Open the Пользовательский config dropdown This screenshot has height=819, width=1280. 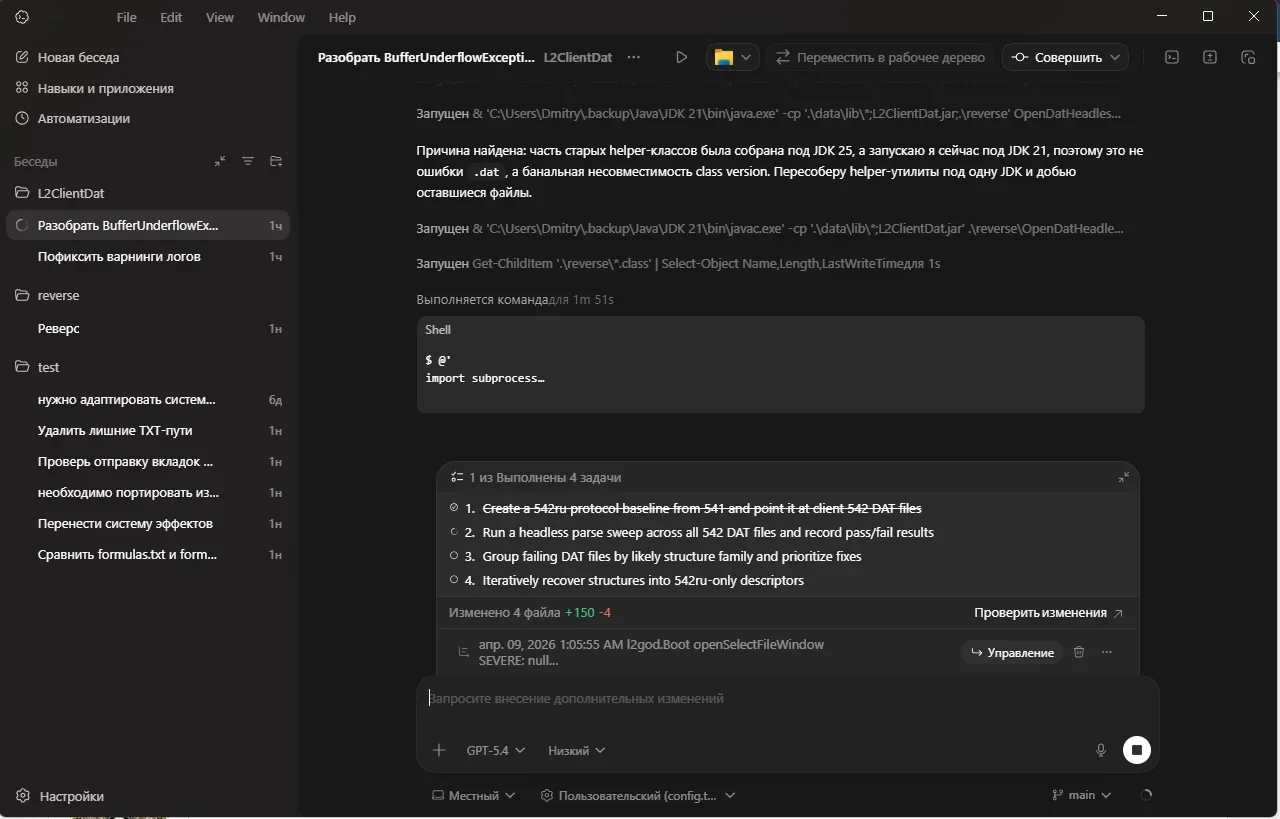tap(638, 795)
